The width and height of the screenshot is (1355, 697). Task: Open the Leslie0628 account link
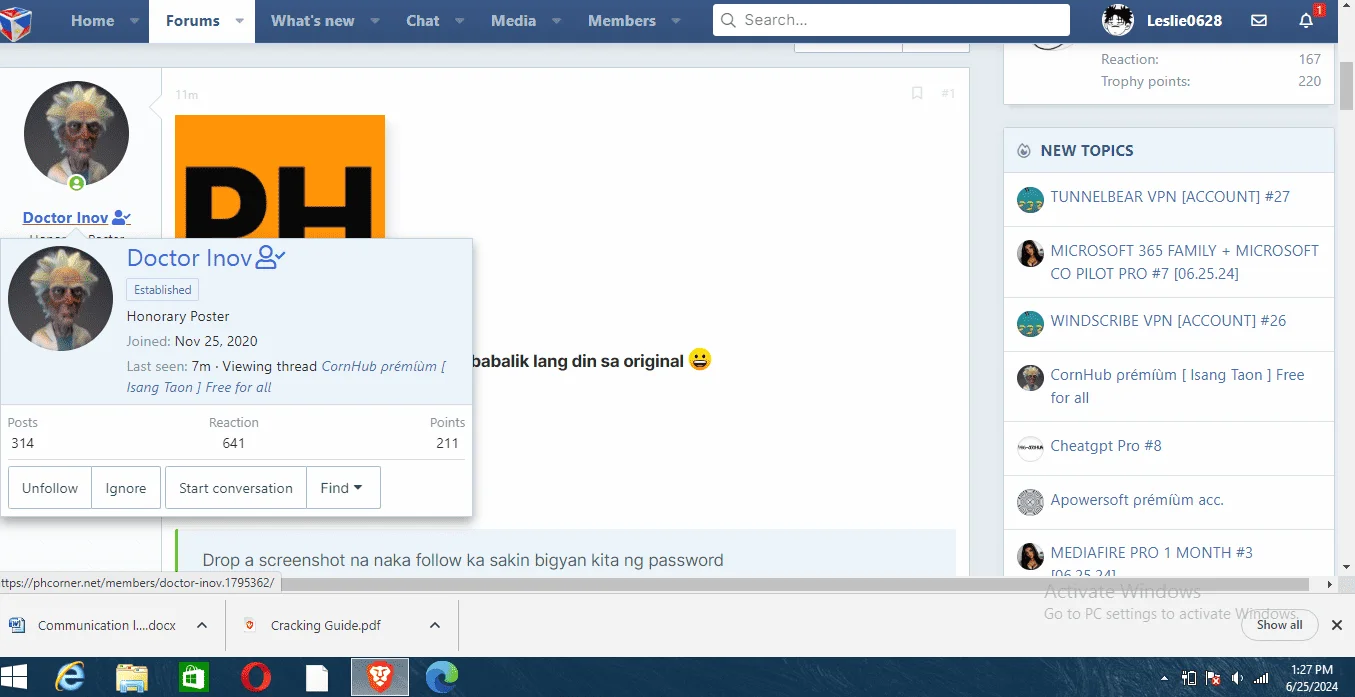(x=1184, y=21)
